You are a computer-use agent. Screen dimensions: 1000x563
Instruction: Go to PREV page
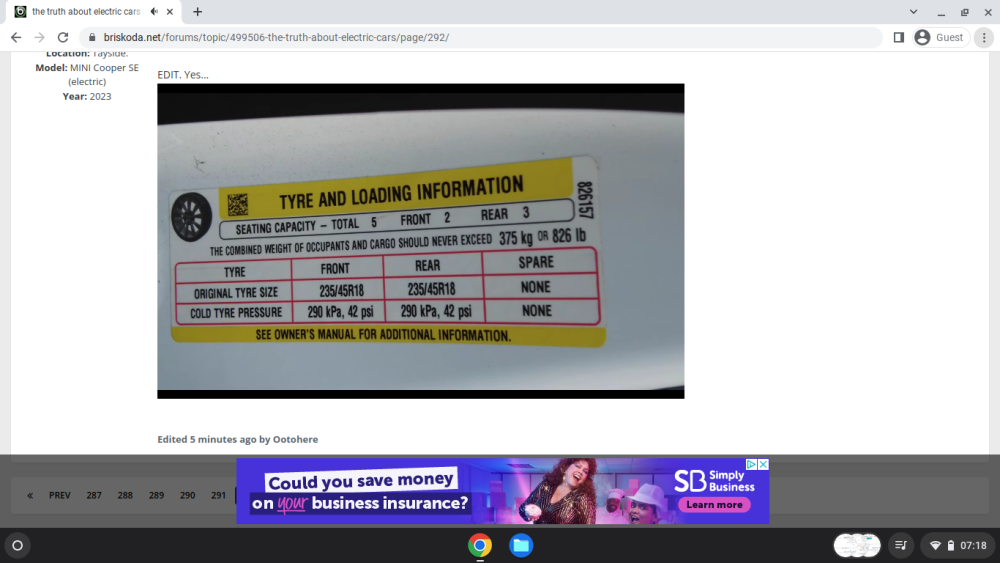(60, 495)
